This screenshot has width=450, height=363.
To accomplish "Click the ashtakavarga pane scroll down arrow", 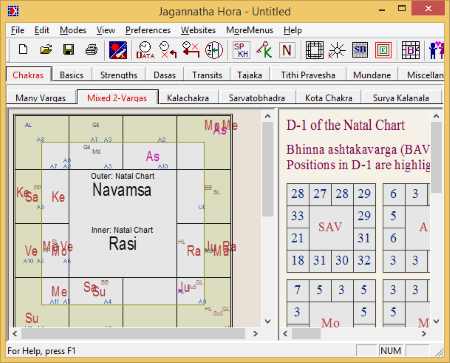I will 436,322.
